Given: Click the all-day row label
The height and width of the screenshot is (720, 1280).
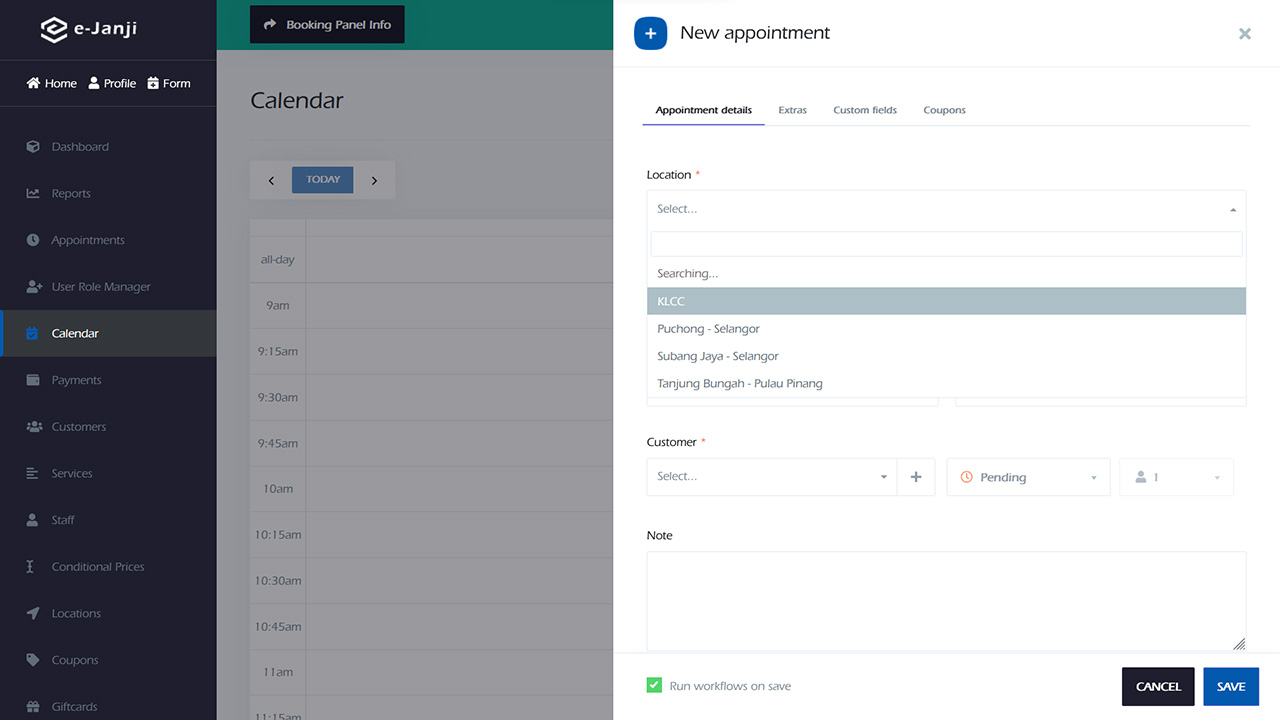Looking at the screenshot, I should coord(277,260).
